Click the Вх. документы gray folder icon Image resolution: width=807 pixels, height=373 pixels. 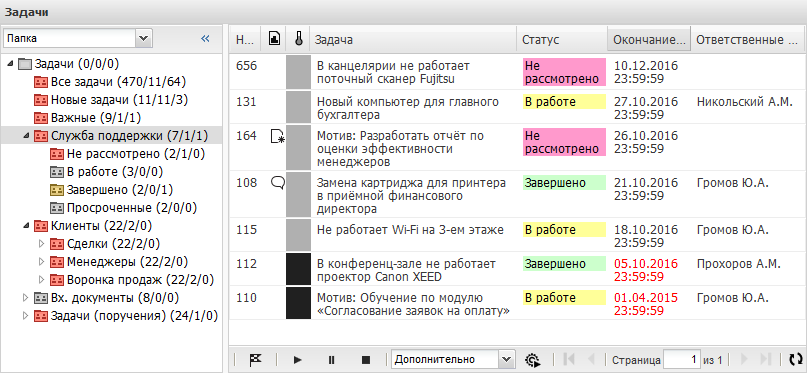[41, 298]
